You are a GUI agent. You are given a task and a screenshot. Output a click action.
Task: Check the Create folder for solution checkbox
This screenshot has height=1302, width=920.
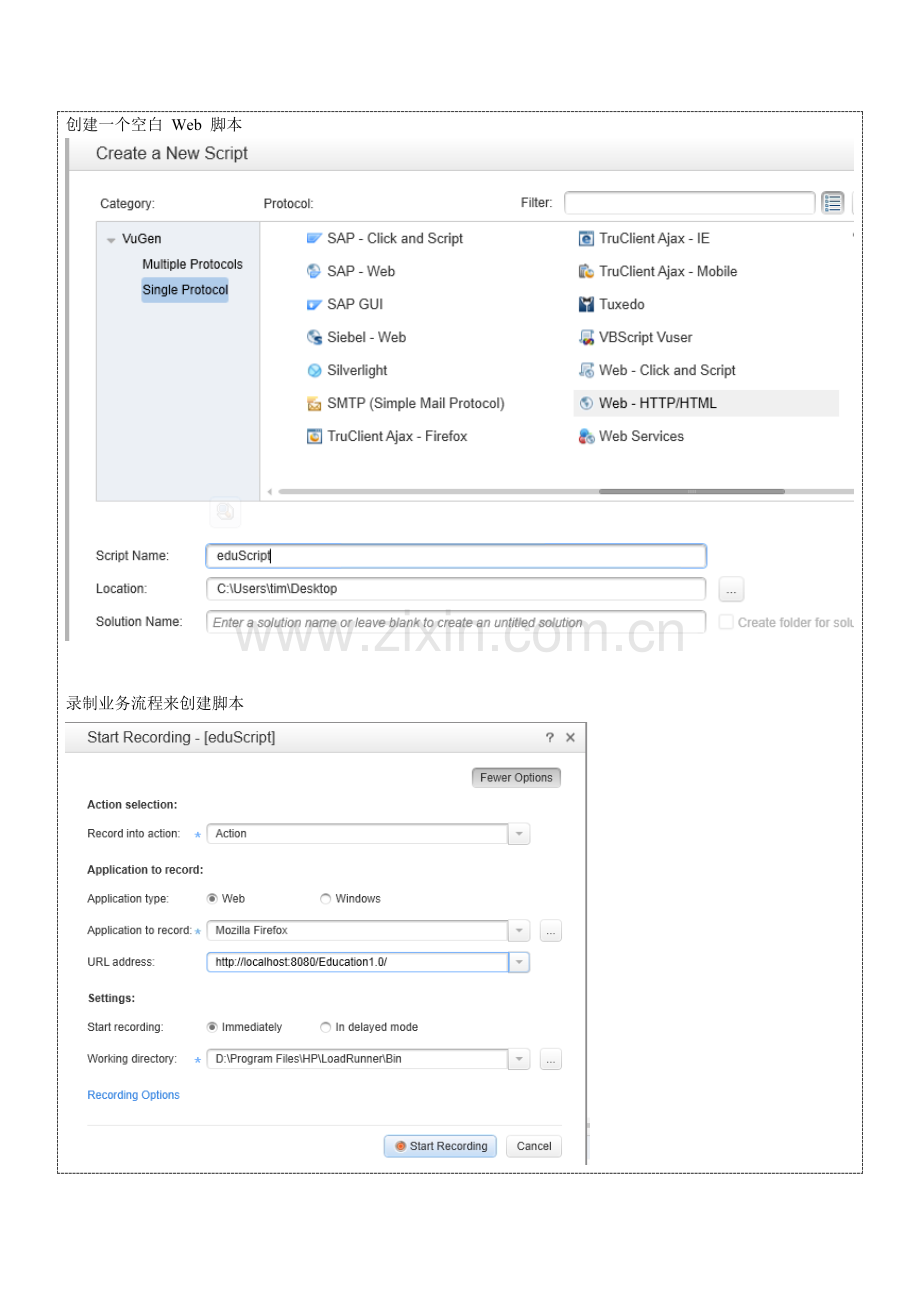(x=725, y=622)
